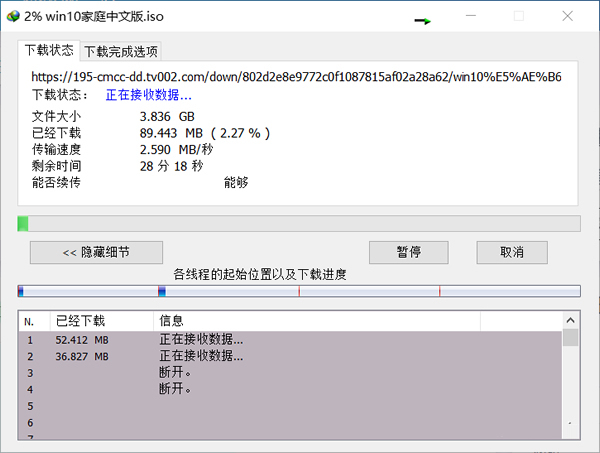600x453 pixels.
Task: Cancel the download with 取消
Action: pyautogui.click(x=512, y=252)
